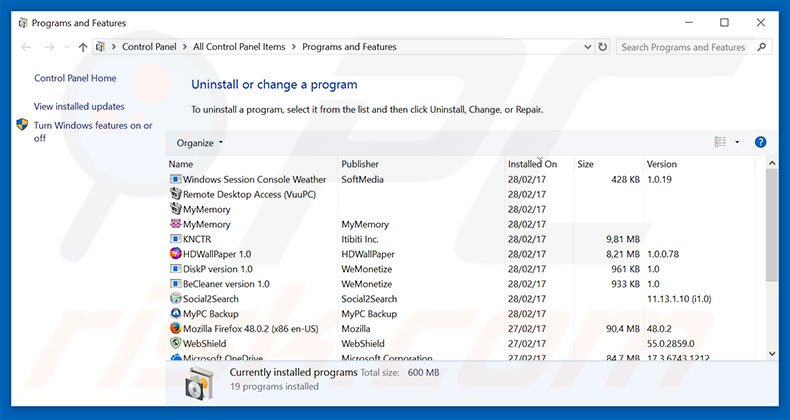Select the MyPC Backup program name

210,314
